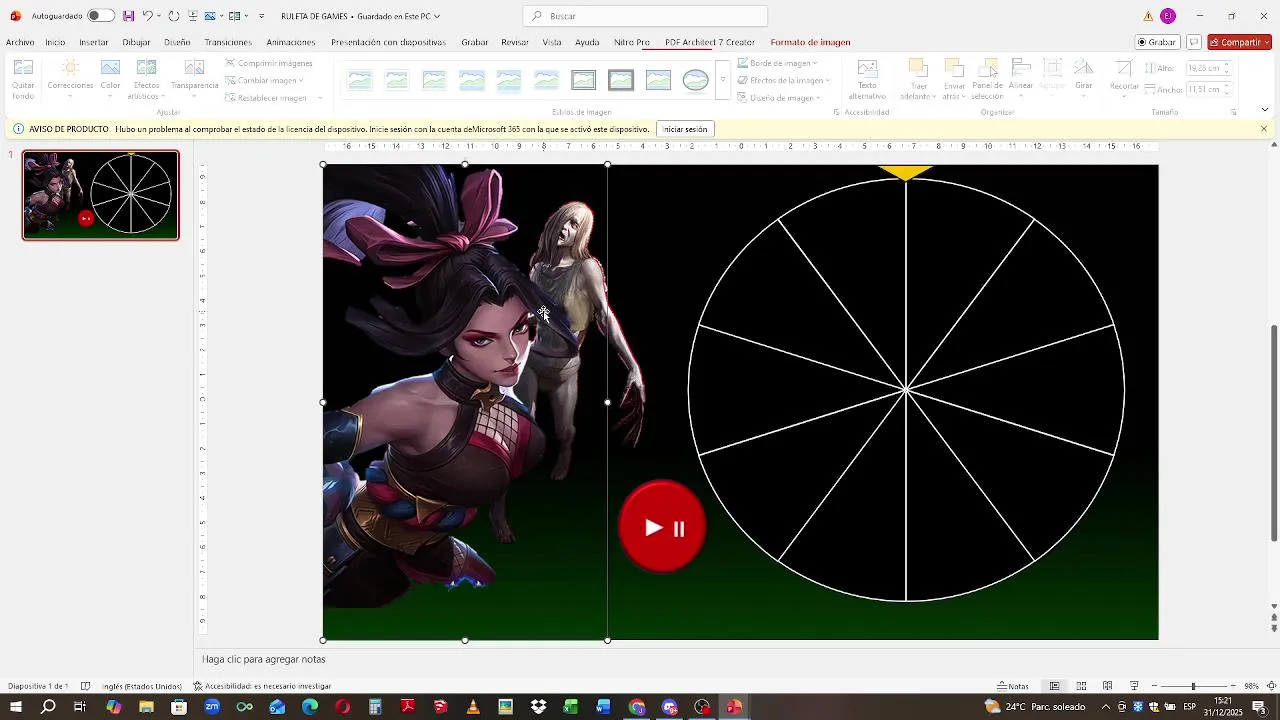Open the Insertar tab
This screenshot has height=720, width=1280.
[x=94, y=42]
